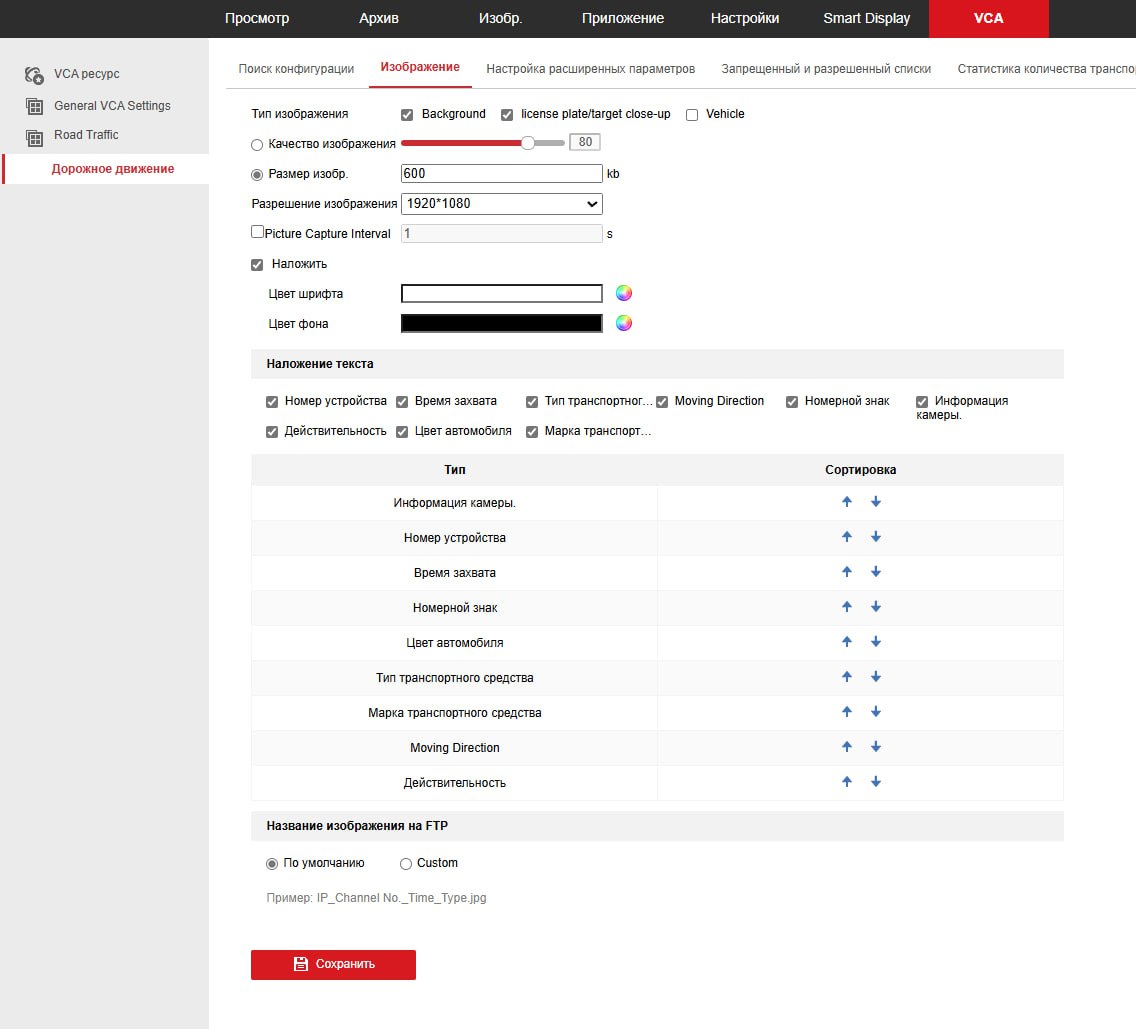Screen dimensions: 1136x1029
Task: Move Номерной знак row up
Action: pyautogui.click(x=846, y=607)
